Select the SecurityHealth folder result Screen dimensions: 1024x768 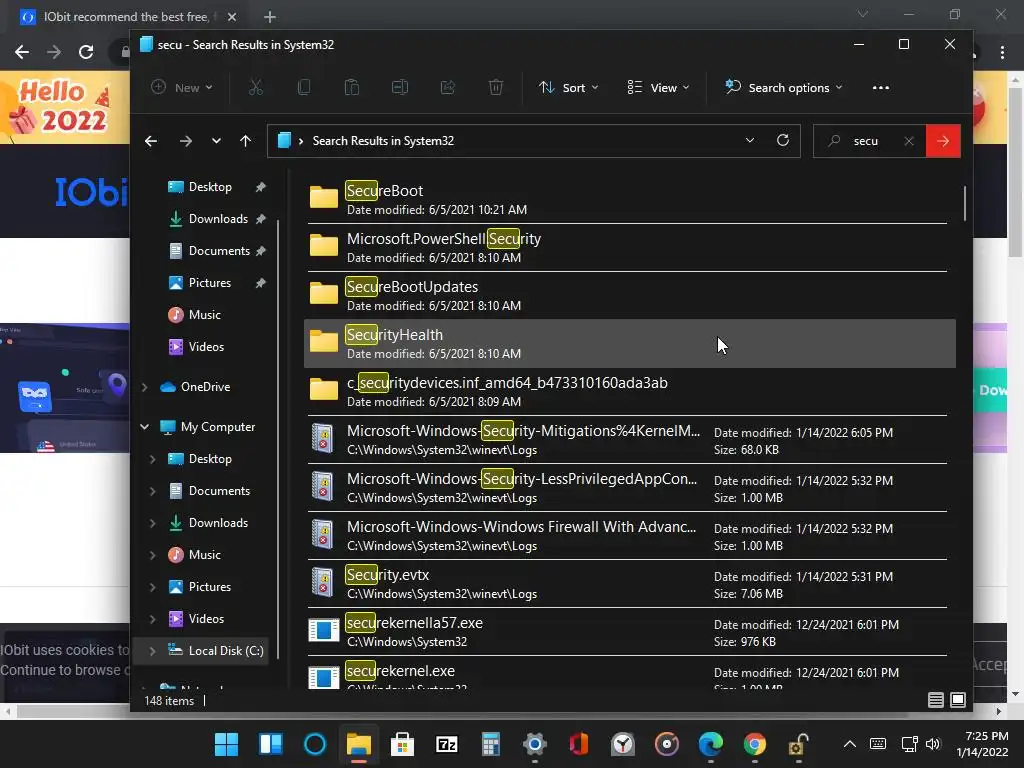click(630, 344)
